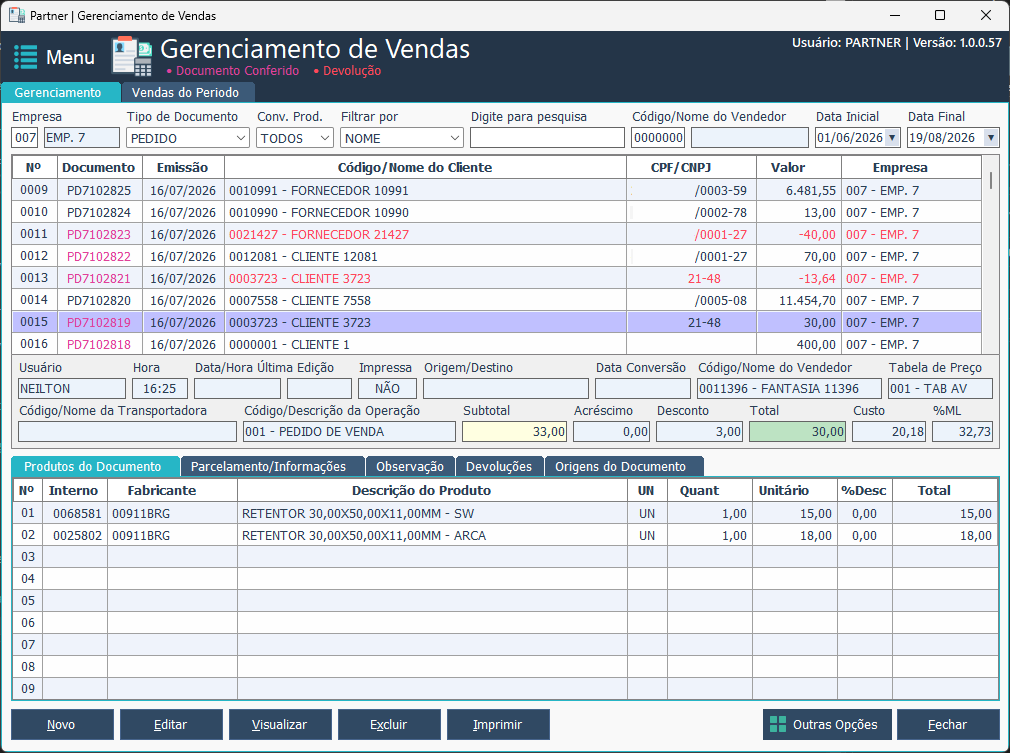Viewport: 1010px width, 753px height.
Task: Select document row PD7102818
Action: coord(496,344)
